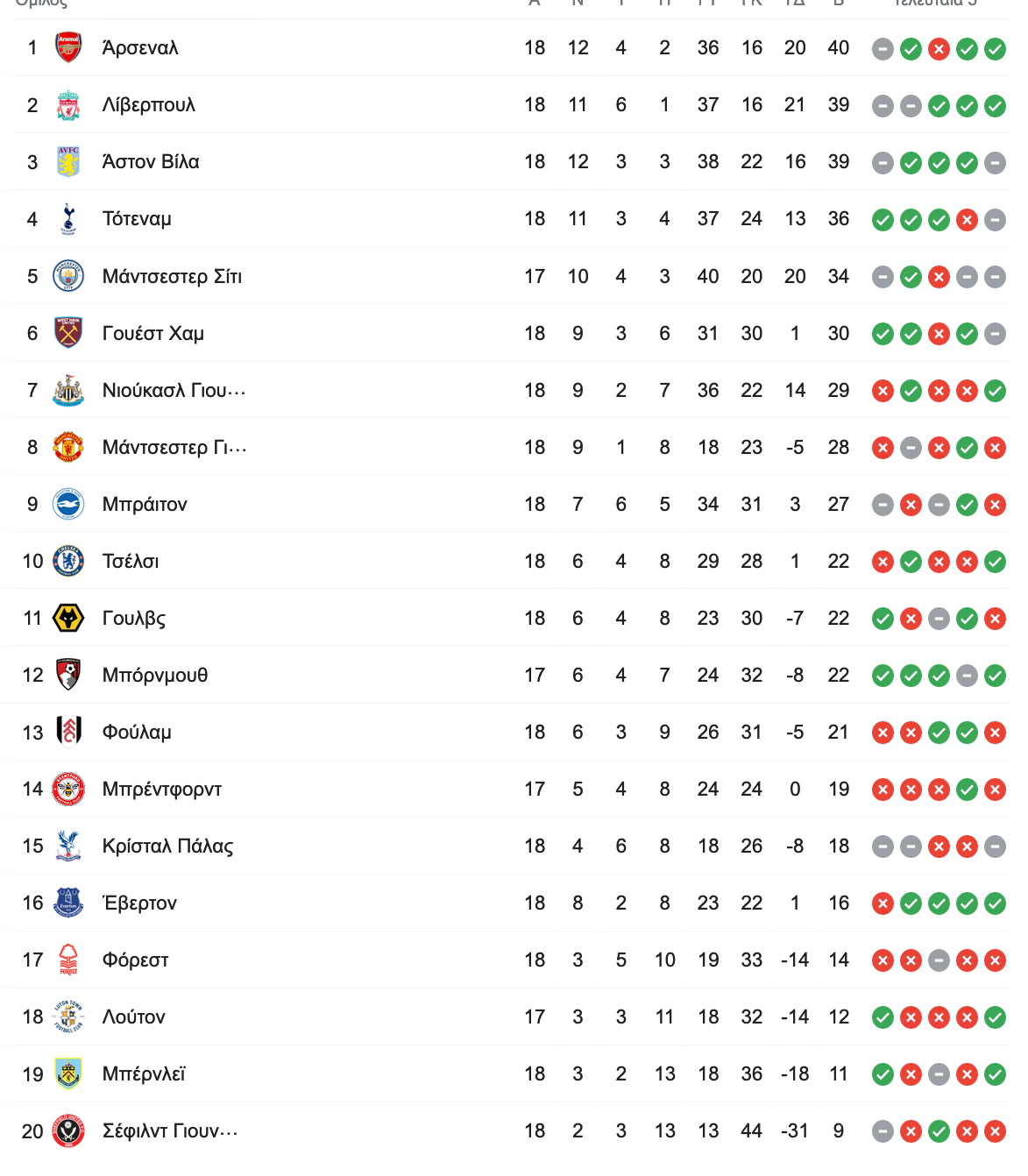Click the Tottenham cockerel crest
The height and width of the screenshot is (1176, 1028).
click(x=68, y=218)
